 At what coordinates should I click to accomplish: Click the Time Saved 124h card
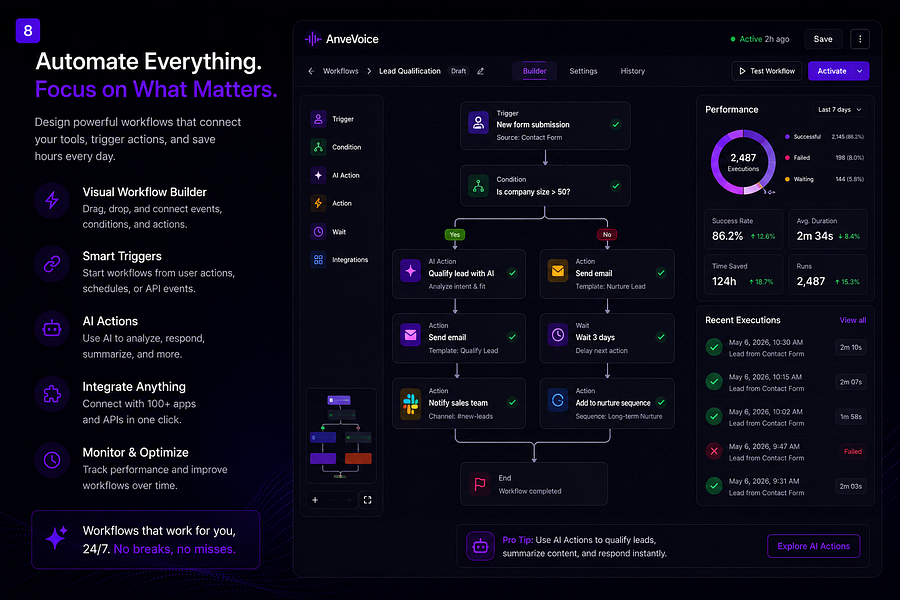(x=743, y=274)
